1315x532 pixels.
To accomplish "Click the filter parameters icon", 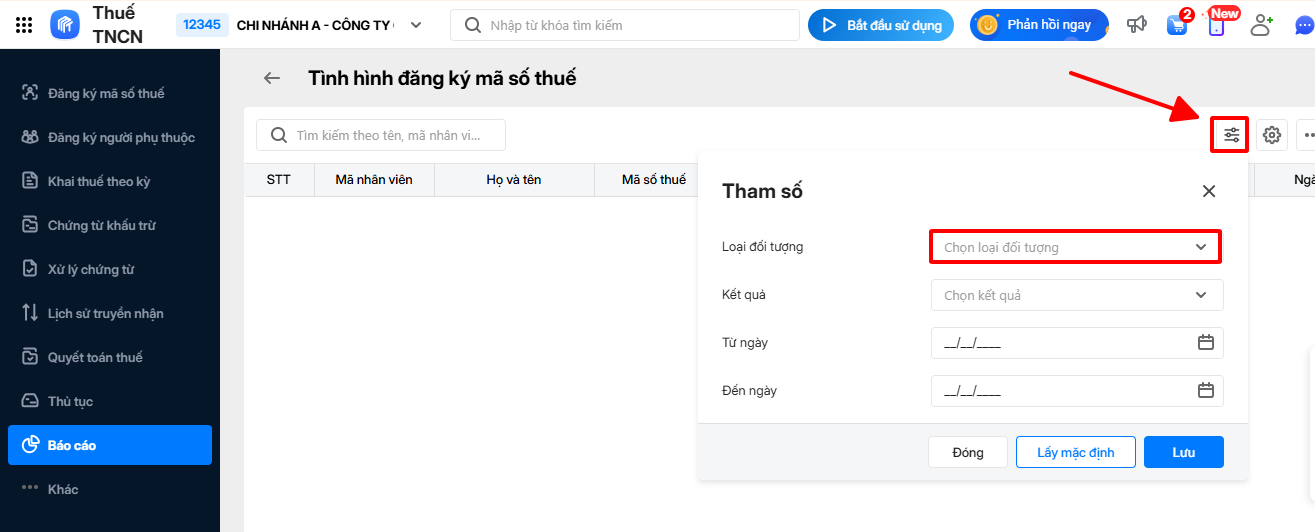I will click(1231, 135).
